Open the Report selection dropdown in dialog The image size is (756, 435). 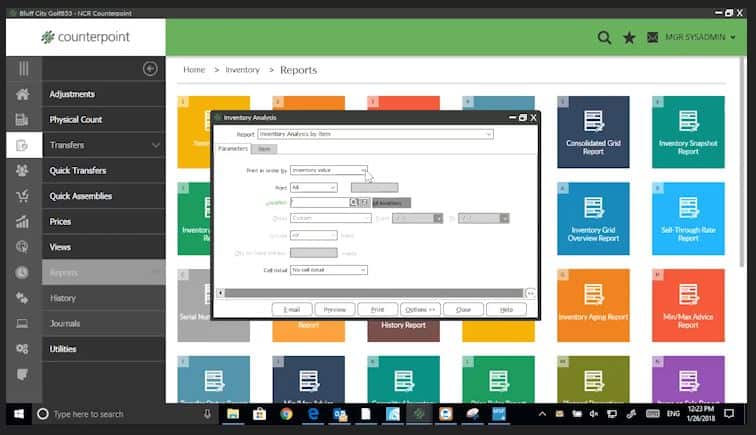[375, 134]
